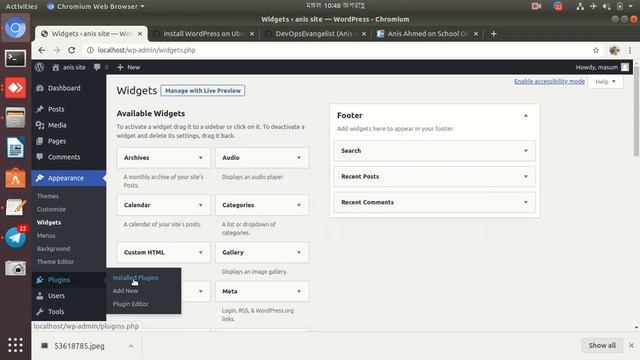
Task: Collapse the Footer widget area
Action: click(x=526, y=116)
